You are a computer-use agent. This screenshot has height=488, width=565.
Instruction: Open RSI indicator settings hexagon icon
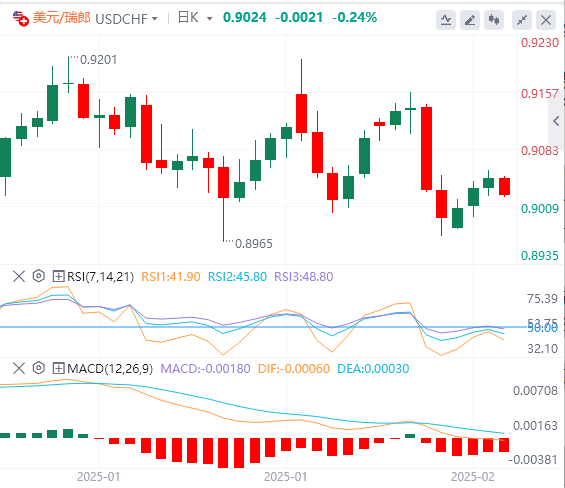click(x=39, y=276)
